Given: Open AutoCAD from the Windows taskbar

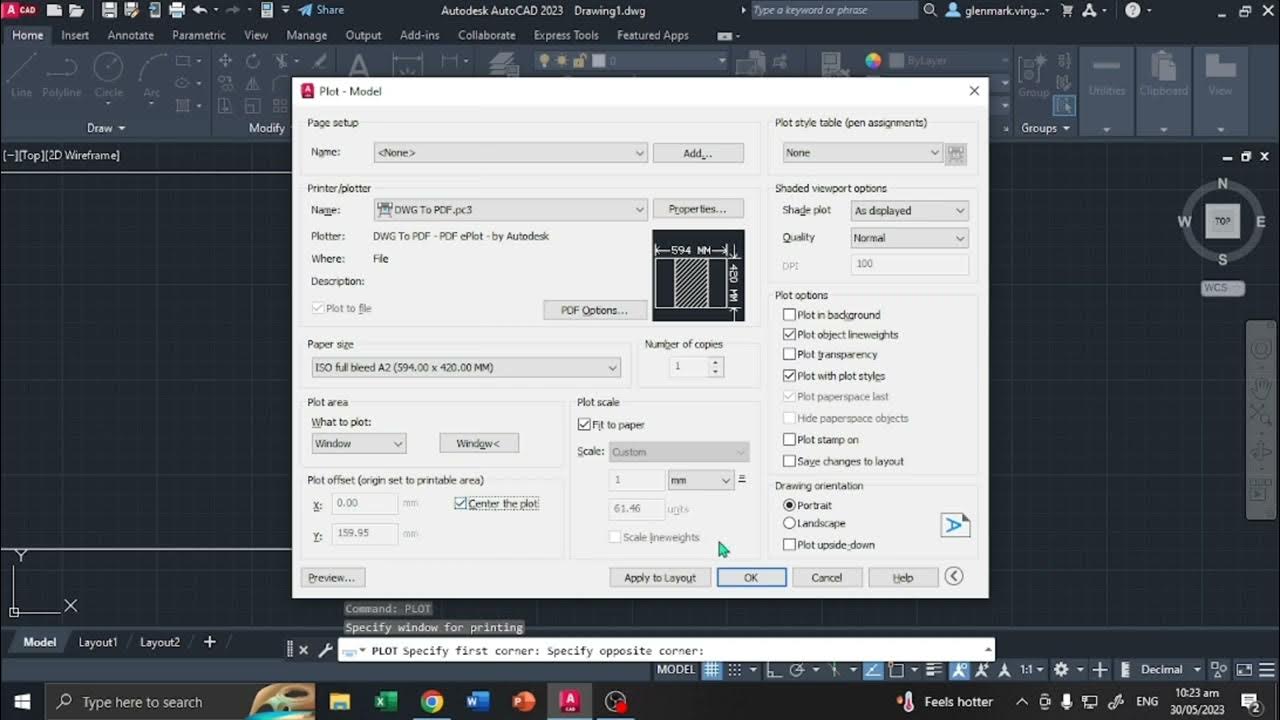Looking at the screenshot, I should tap(569, 701).
